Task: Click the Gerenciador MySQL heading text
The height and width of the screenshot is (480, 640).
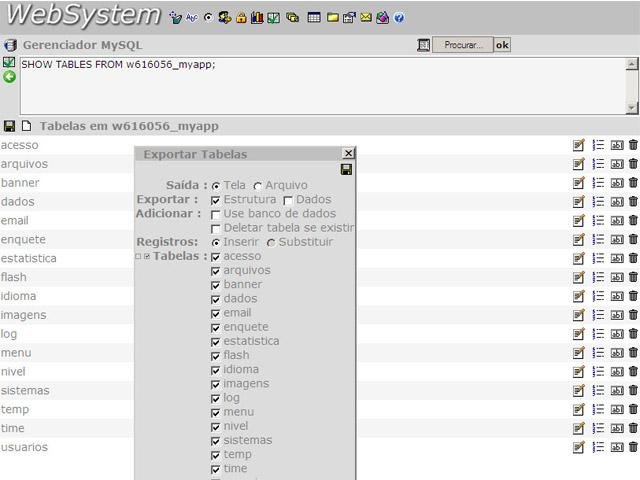Action: pos(82,45)
